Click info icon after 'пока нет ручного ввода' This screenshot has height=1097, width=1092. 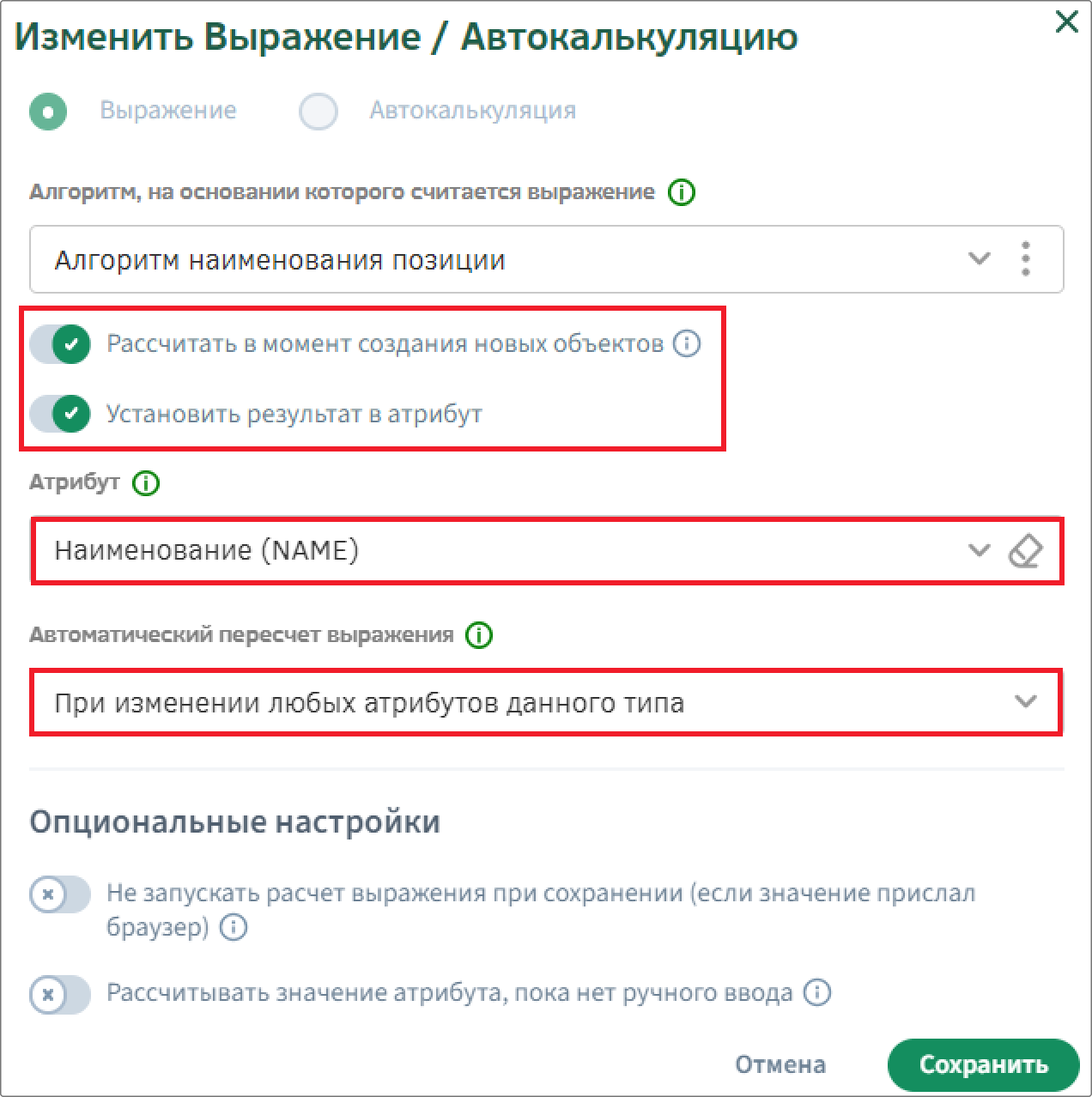click(x=816, y=993)
